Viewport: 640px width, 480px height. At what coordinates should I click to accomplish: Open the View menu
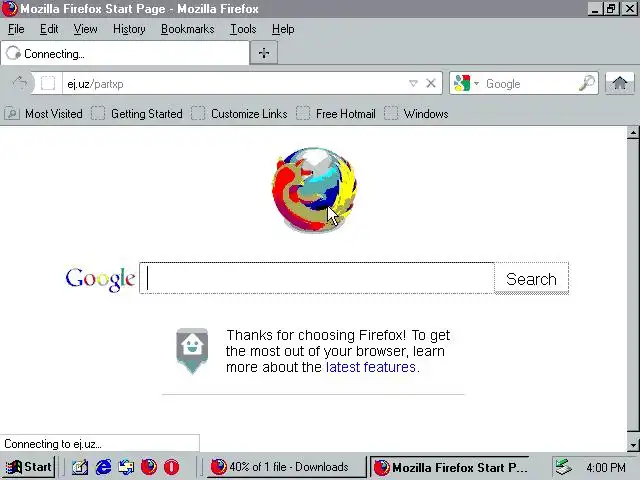pos(85,29)
